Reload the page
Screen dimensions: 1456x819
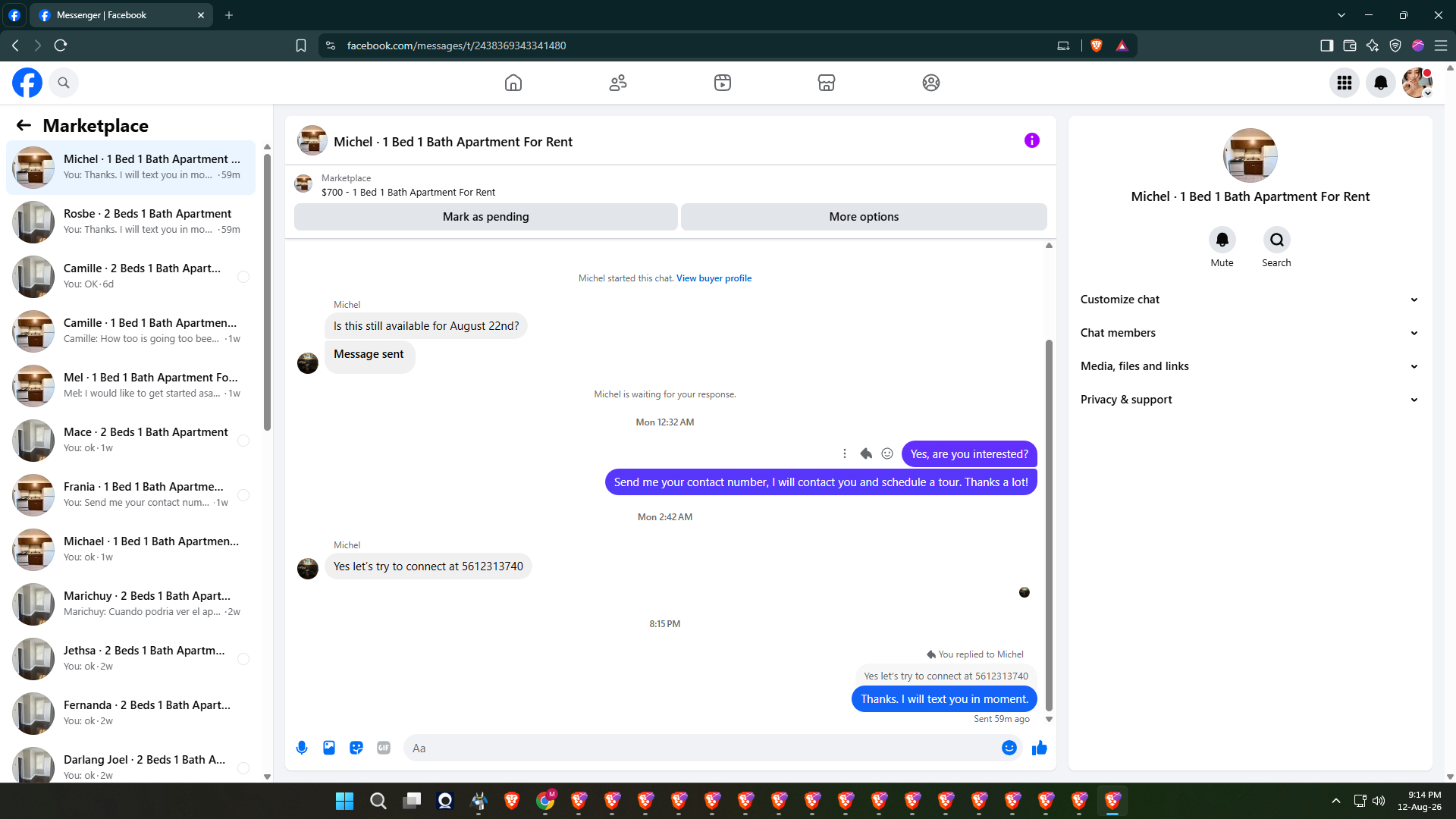(61, 45)
